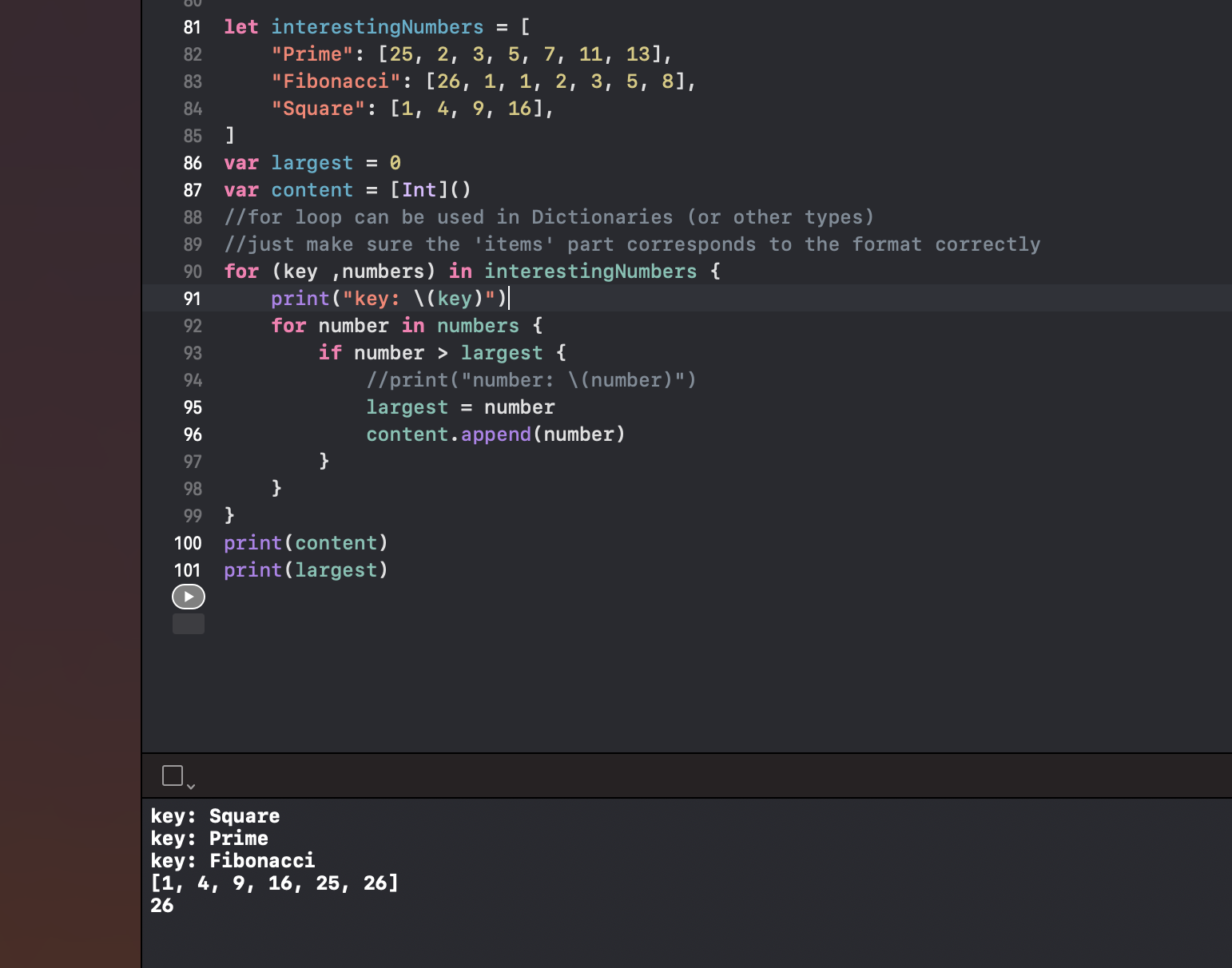Click the 'key: Fibonacci' console output line
1232x968 pixels.
(x=232, y=860)
